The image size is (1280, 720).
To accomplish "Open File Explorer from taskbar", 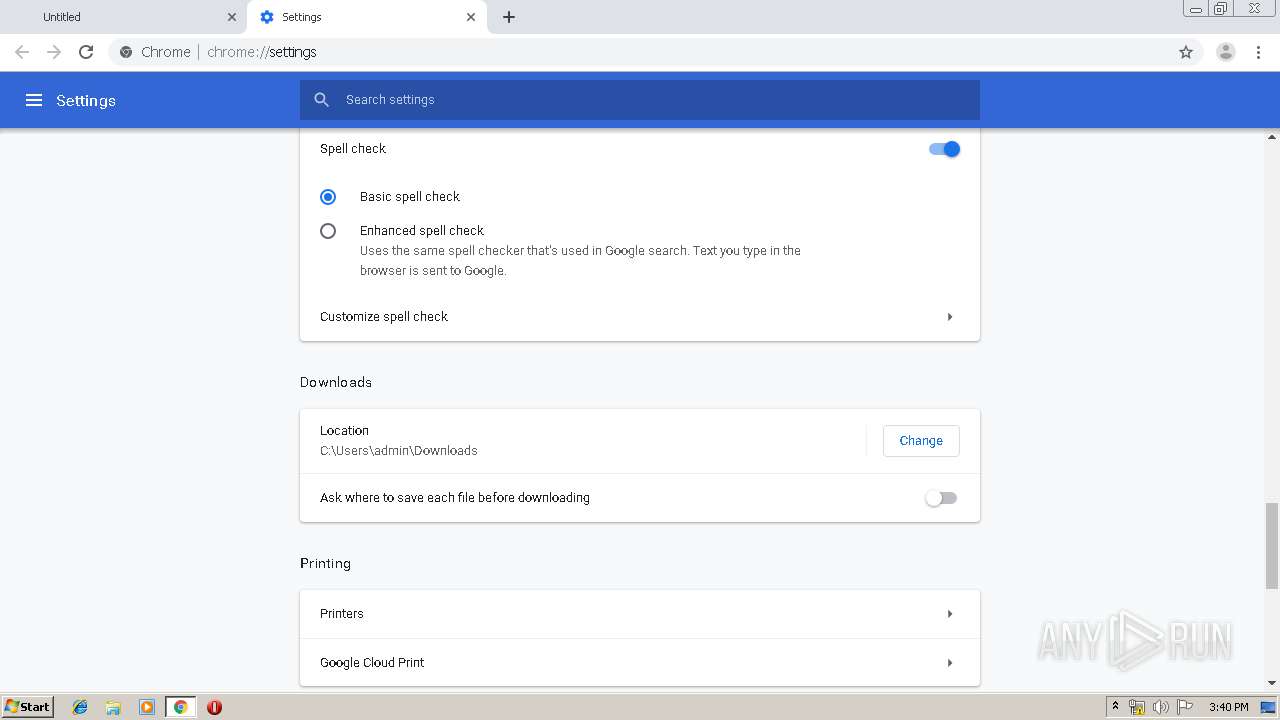I will [113, 707].
